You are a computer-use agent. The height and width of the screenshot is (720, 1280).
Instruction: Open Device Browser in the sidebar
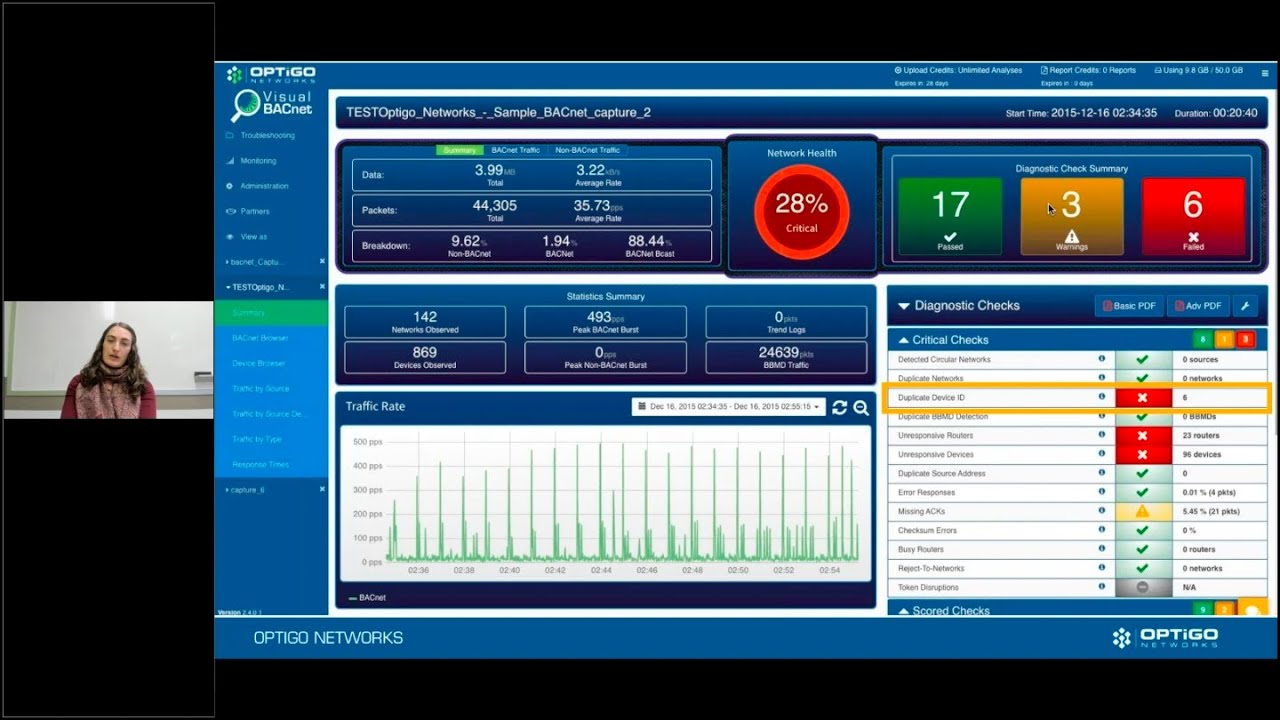coord(258,363)
